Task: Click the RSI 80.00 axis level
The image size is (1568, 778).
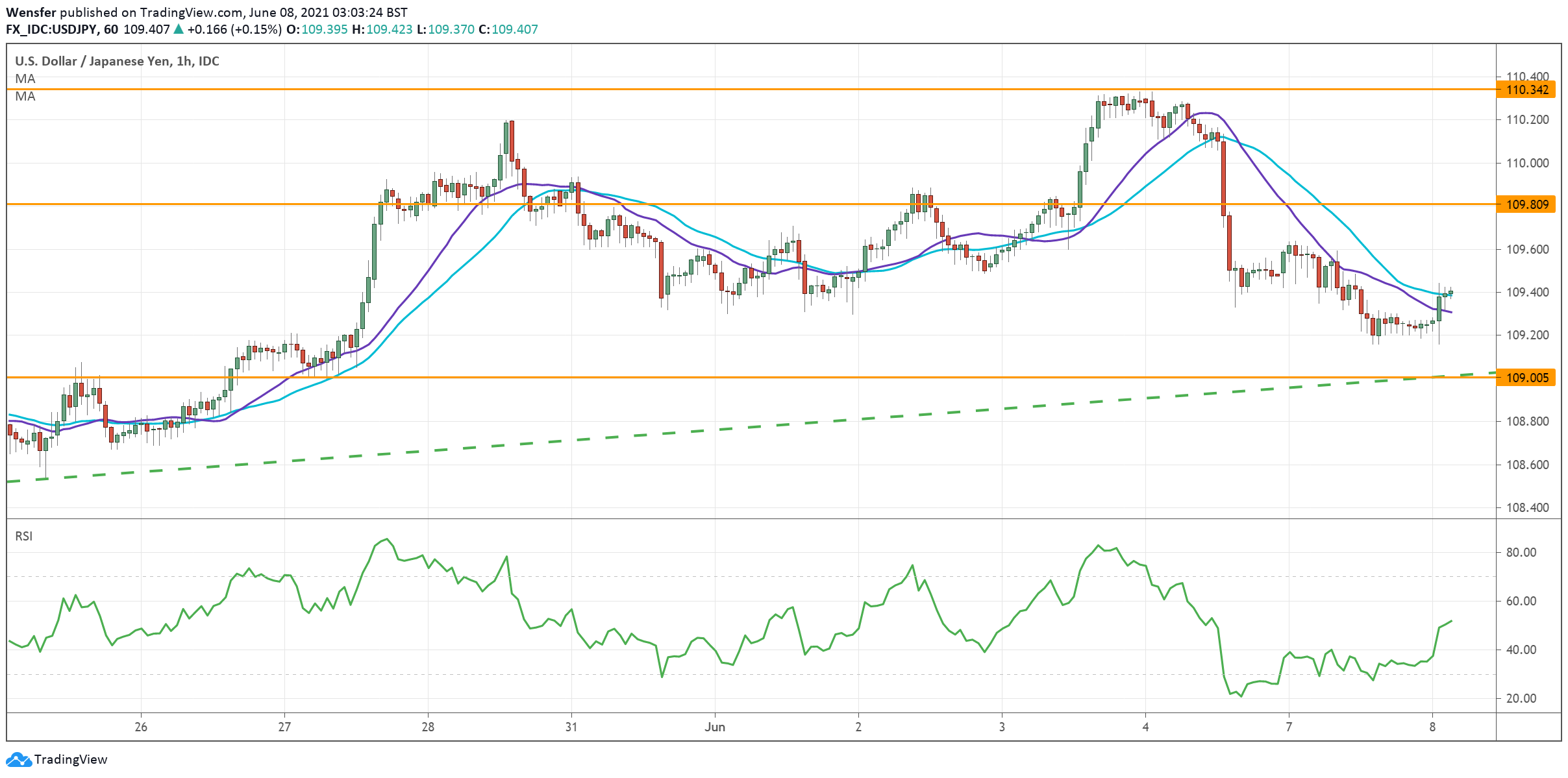Action: pyautogui.click(x=1521, y=552)
